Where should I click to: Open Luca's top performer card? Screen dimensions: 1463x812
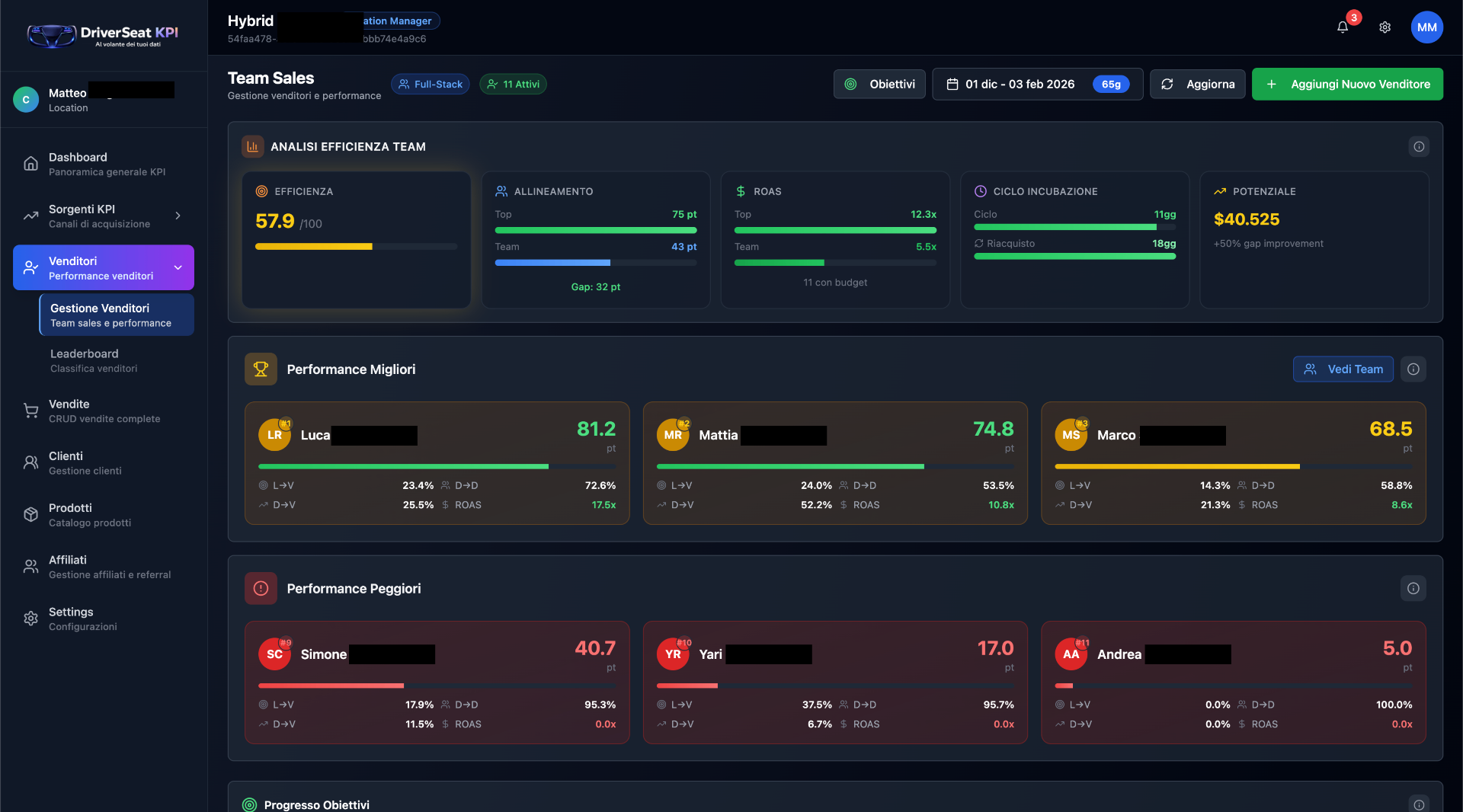437,463
